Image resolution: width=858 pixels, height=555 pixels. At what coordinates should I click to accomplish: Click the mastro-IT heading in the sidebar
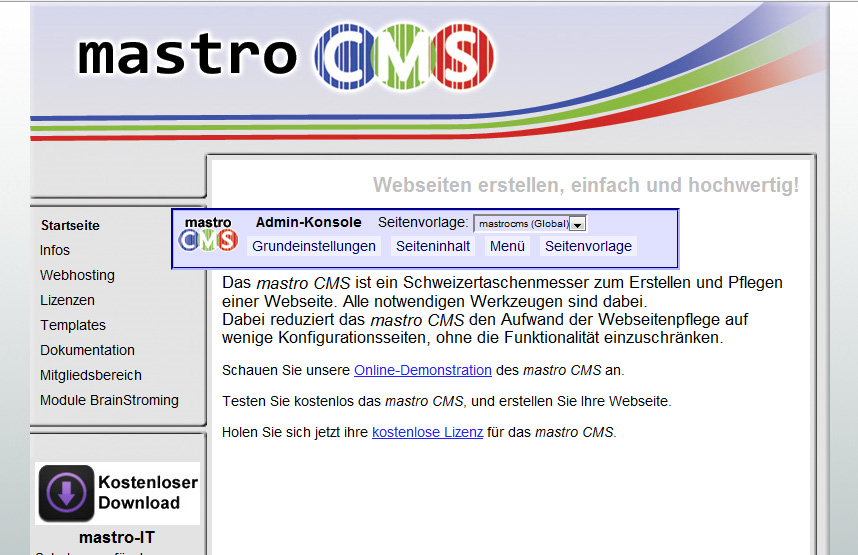[117, 537]
